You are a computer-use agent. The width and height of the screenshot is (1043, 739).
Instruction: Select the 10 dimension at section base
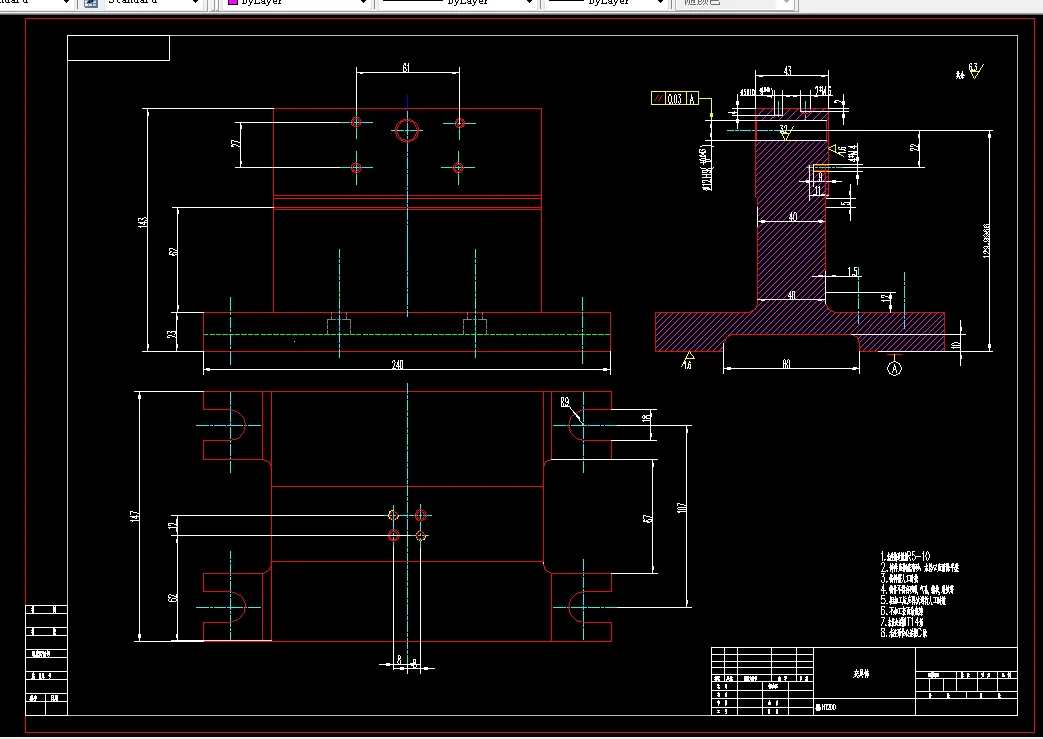click(955, 346)
